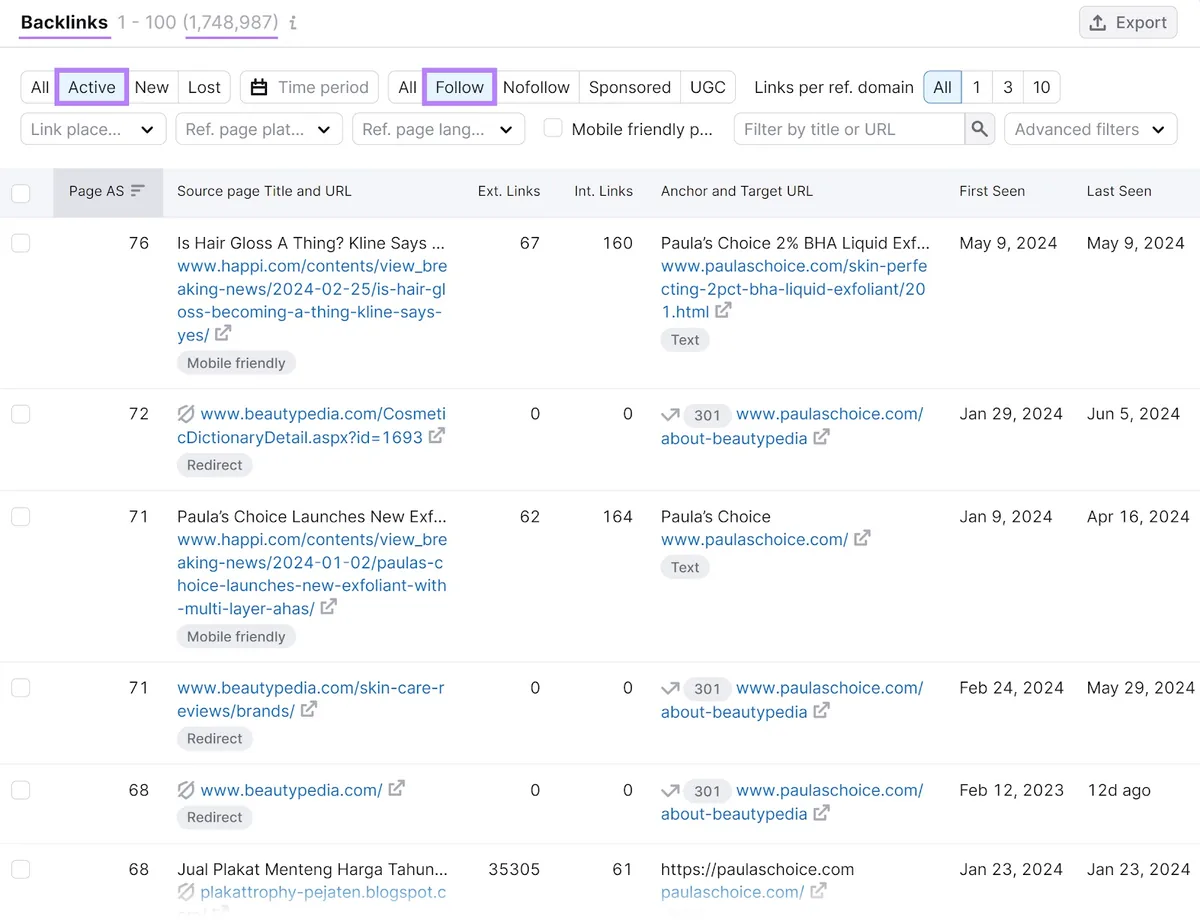Set links per ref. domain to 1
The image size is (1200, 923).
click(977, 87)
